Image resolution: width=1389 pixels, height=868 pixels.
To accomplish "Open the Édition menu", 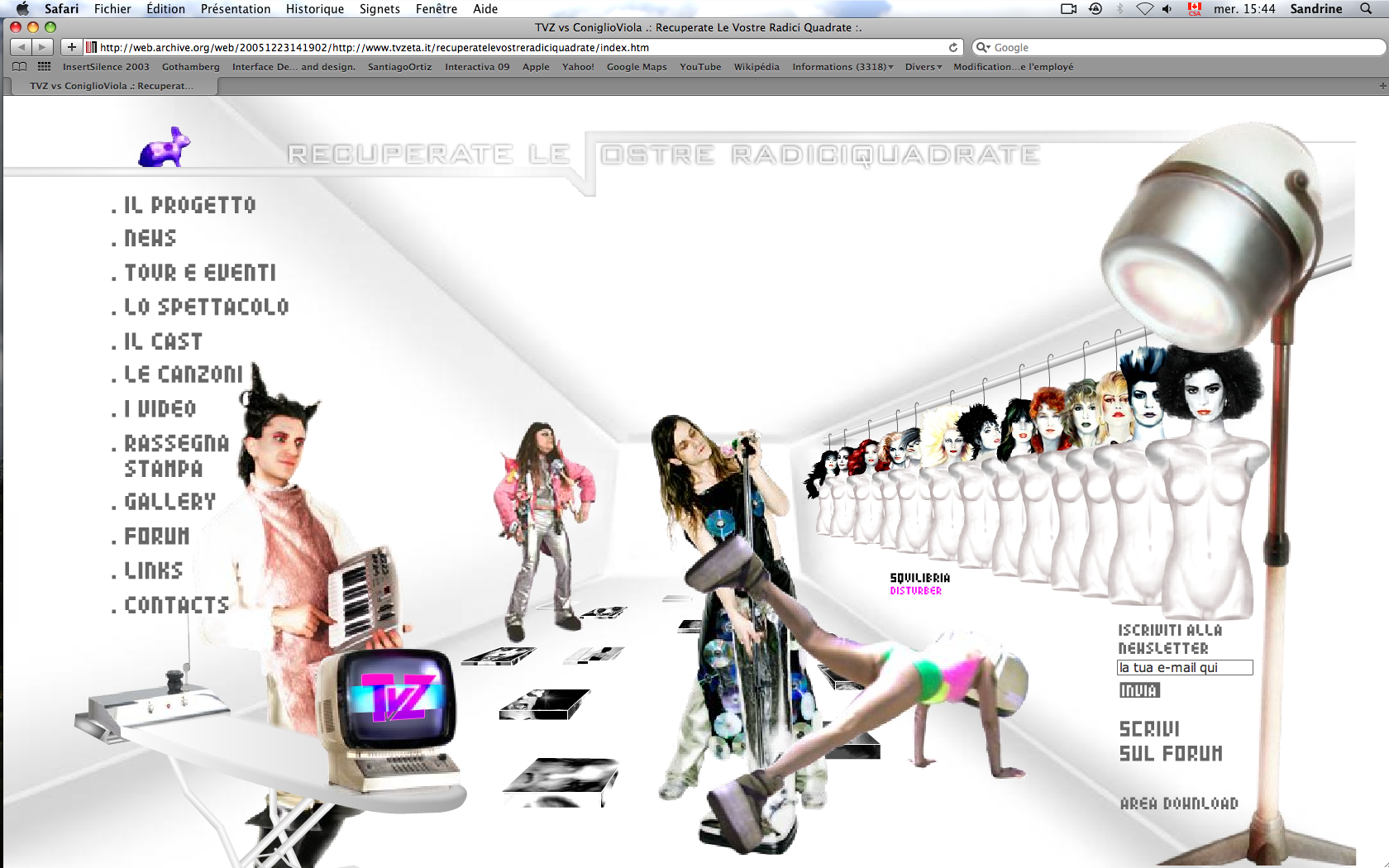I will click(165, 8).
